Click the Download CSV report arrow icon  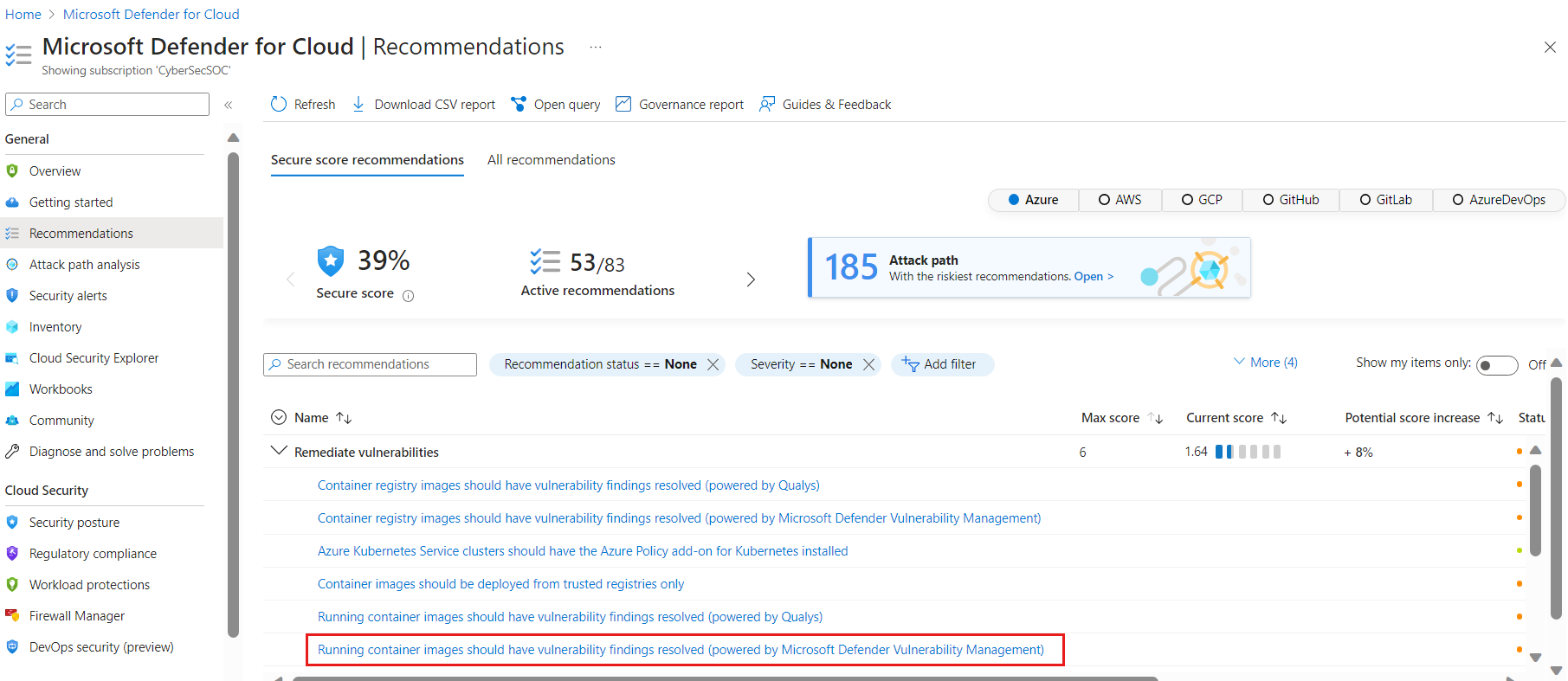(358, 104)
